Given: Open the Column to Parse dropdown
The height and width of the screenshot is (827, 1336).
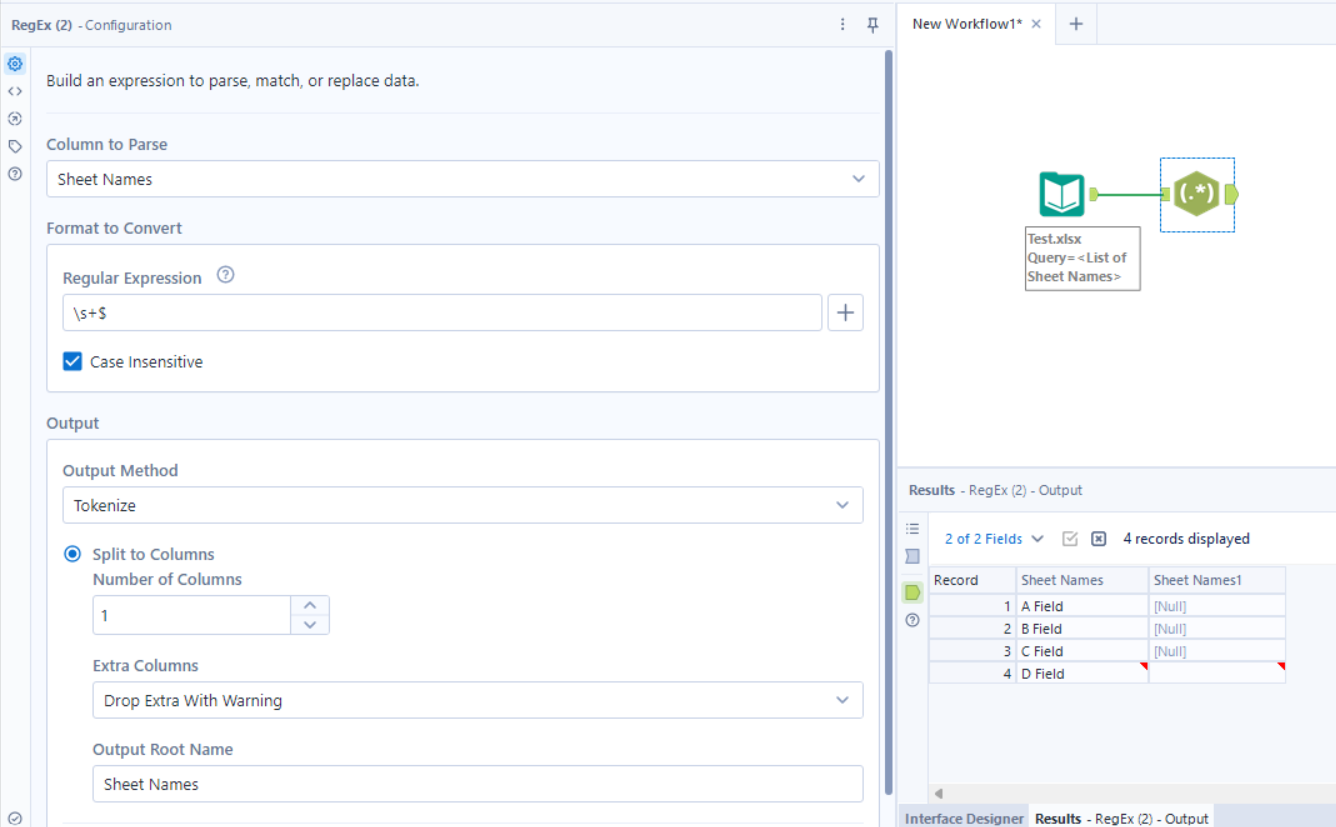Looking at the screenshot, I should coord(462,179).
